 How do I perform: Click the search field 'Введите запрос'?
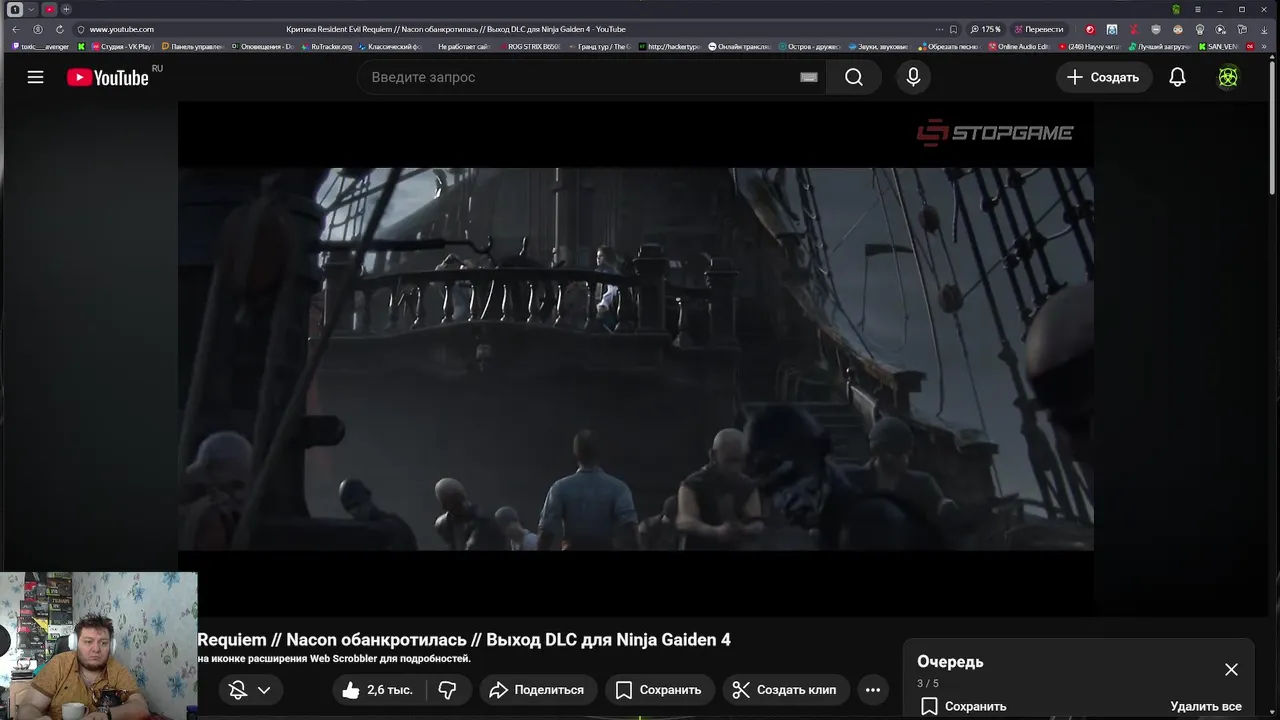[590, 77]
